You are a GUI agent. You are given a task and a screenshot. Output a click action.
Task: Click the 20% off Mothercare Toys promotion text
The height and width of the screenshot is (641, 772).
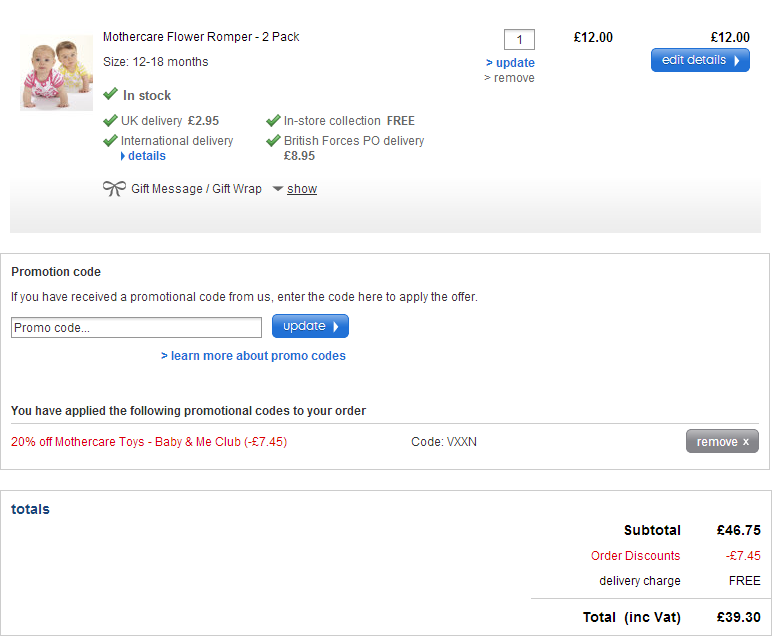click(x=148, y=442)
